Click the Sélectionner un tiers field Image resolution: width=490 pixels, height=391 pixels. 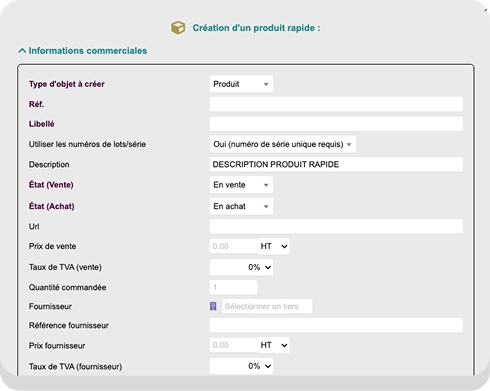[267, 306]
